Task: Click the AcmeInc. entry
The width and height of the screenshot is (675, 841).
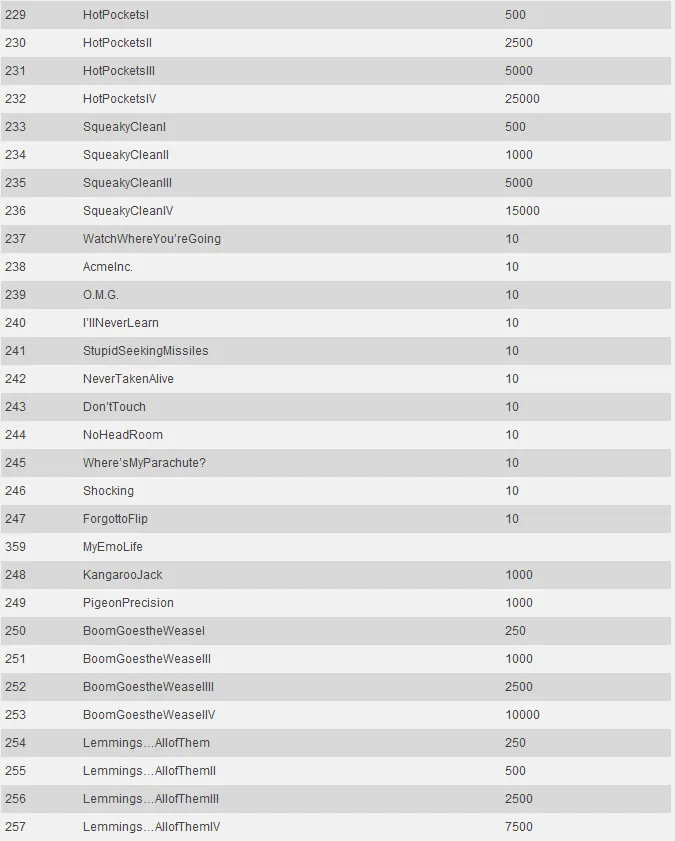Action: point(107,267)
